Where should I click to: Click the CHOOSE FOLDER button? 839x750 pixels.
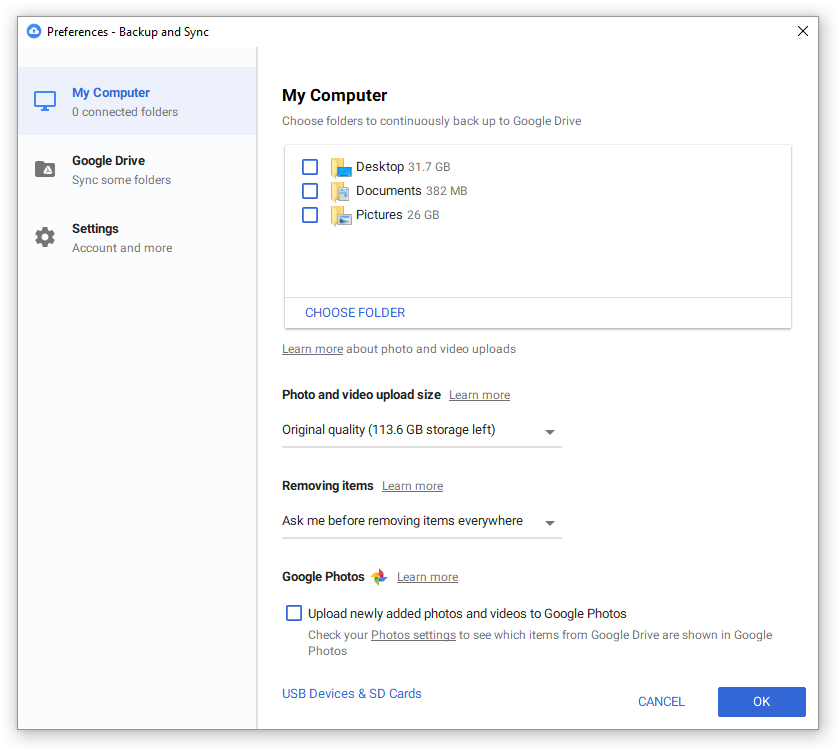(x=355, y=312)
